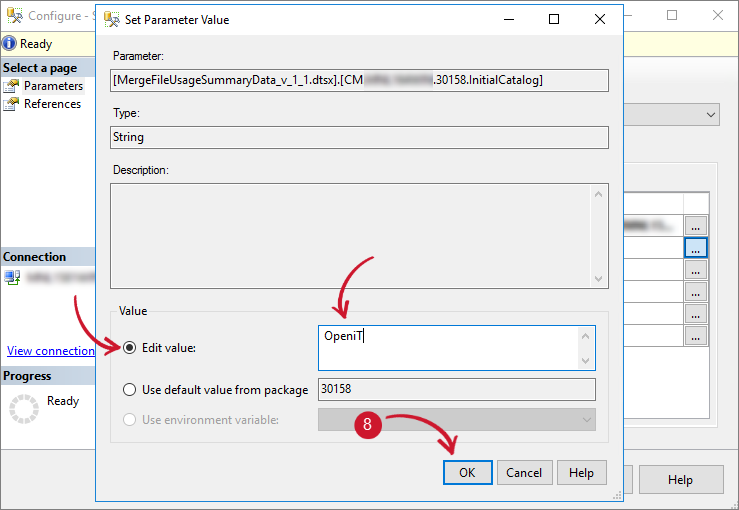Open the environment variable dropdown
739x510 pixels.
coord(457,420)
